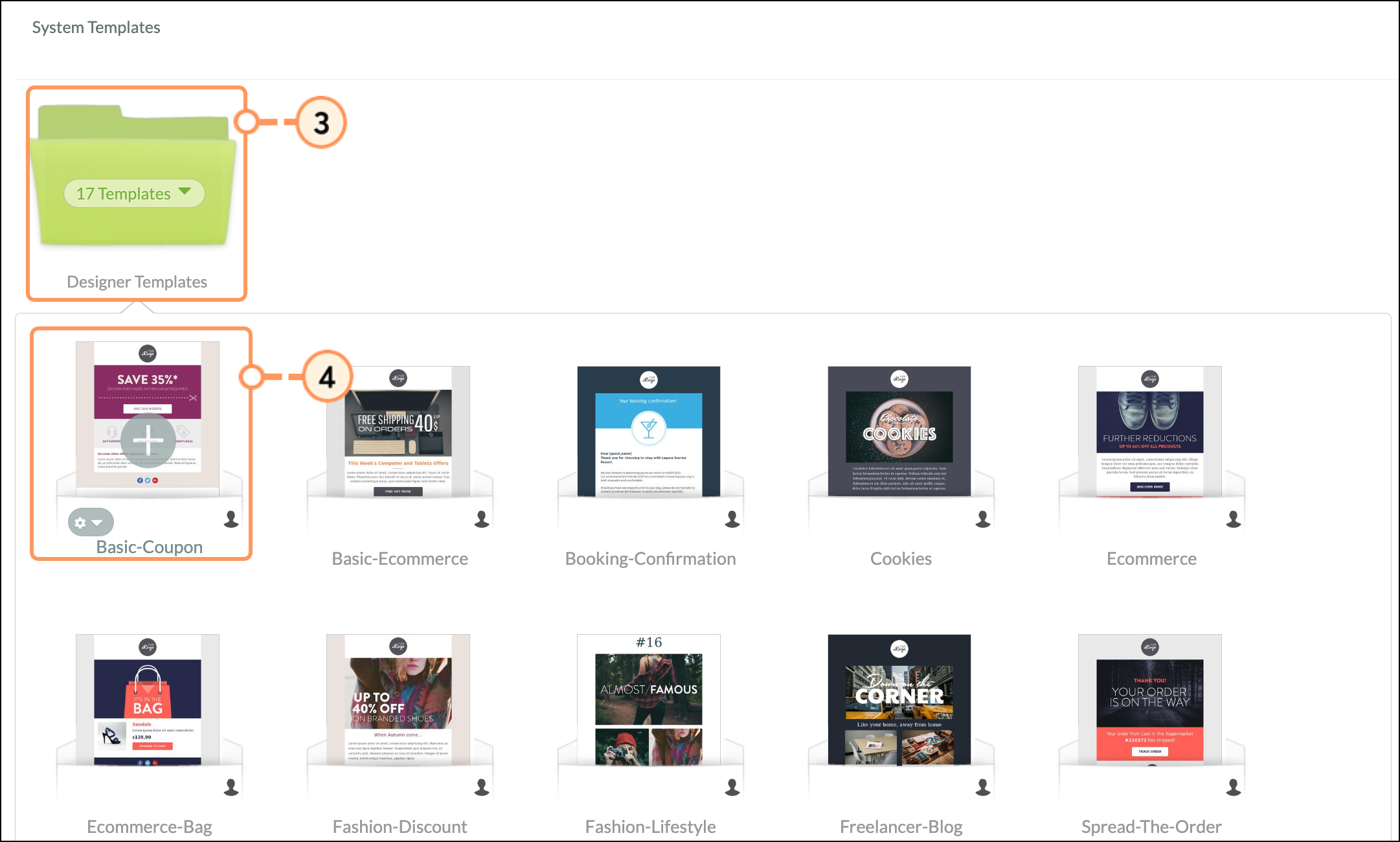The height and width of the screenshot is (842, 1400).
Task: Click the user icon on Booking-Confirmation
Action: [x=732, y=519]
